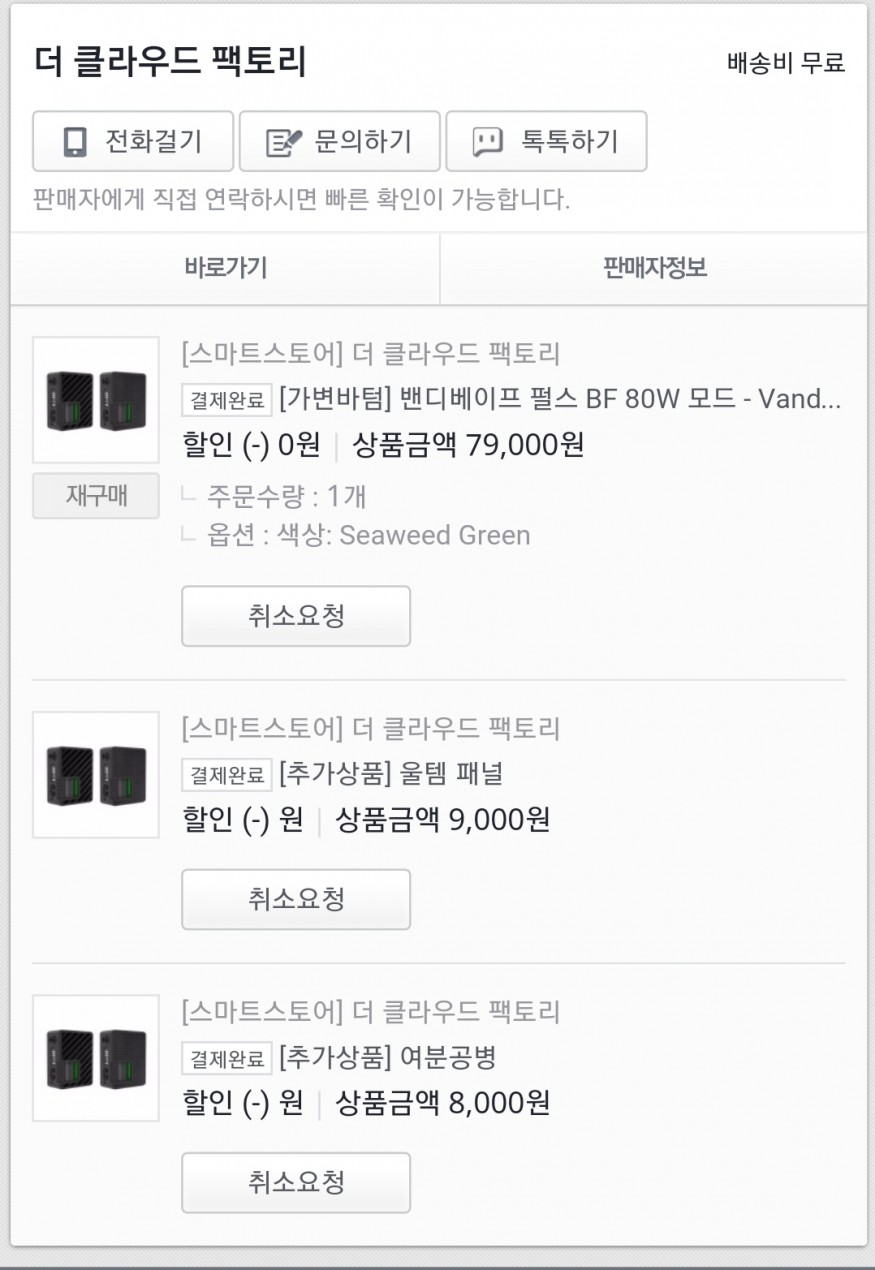Tap the 배송비 무료 label
The image size is (875, 1270).
click(786, 63)
